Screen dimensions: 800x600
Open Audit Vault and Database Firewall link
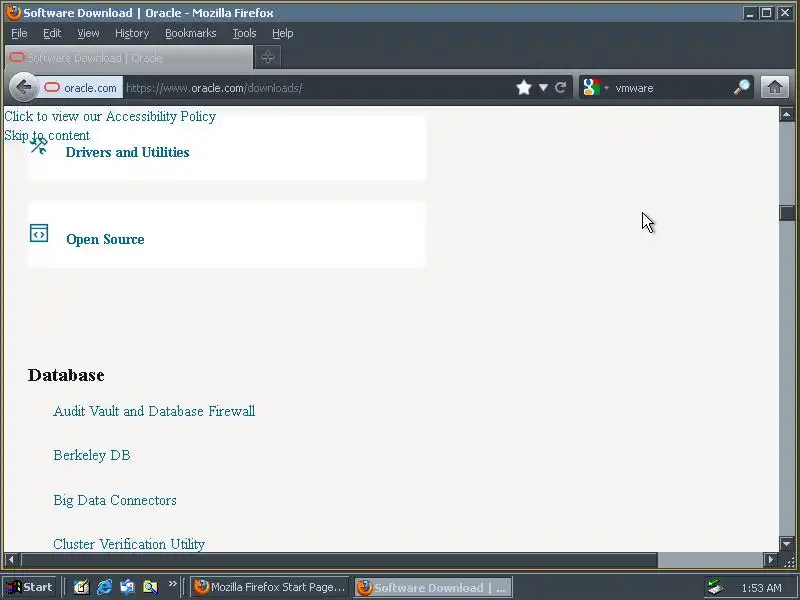tap(154, 411)
